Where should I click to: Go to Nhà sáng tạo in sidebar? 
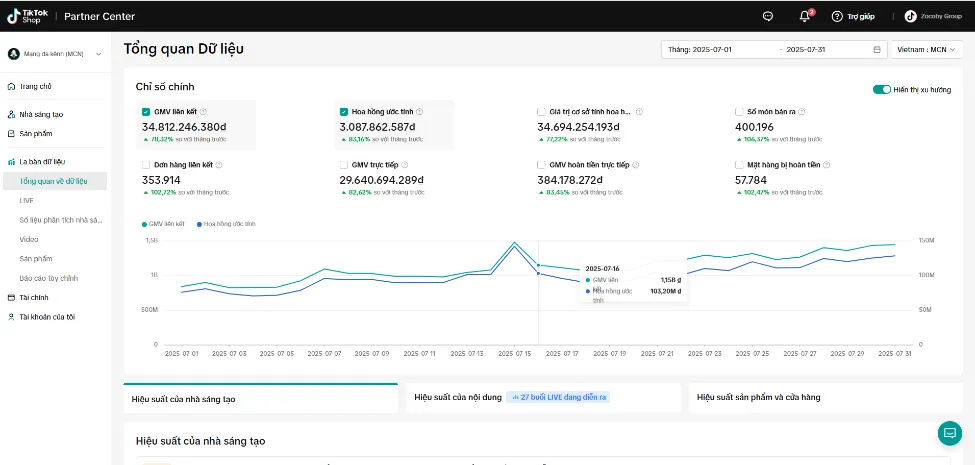[40, 115]
